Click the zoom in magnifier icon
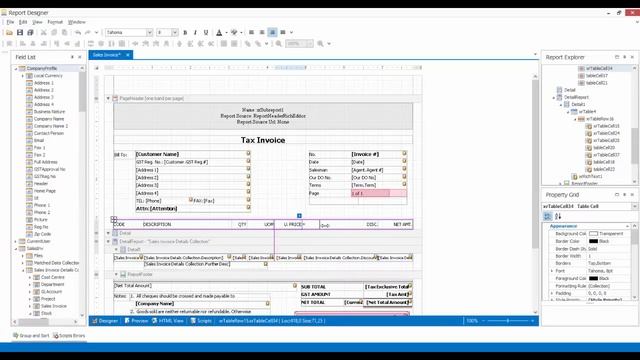640x360 pixels. (x=321, y=43)
